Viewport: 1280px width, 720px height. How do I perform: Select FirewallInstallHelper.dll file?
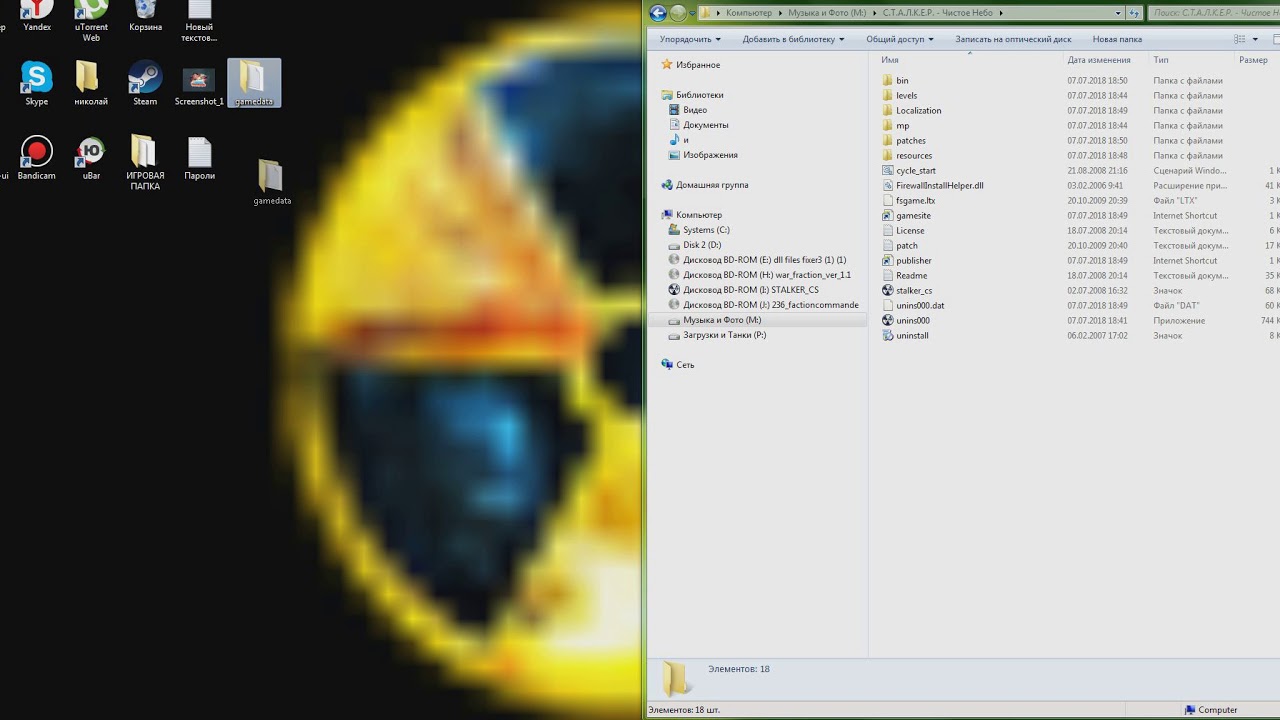(932, 186)
